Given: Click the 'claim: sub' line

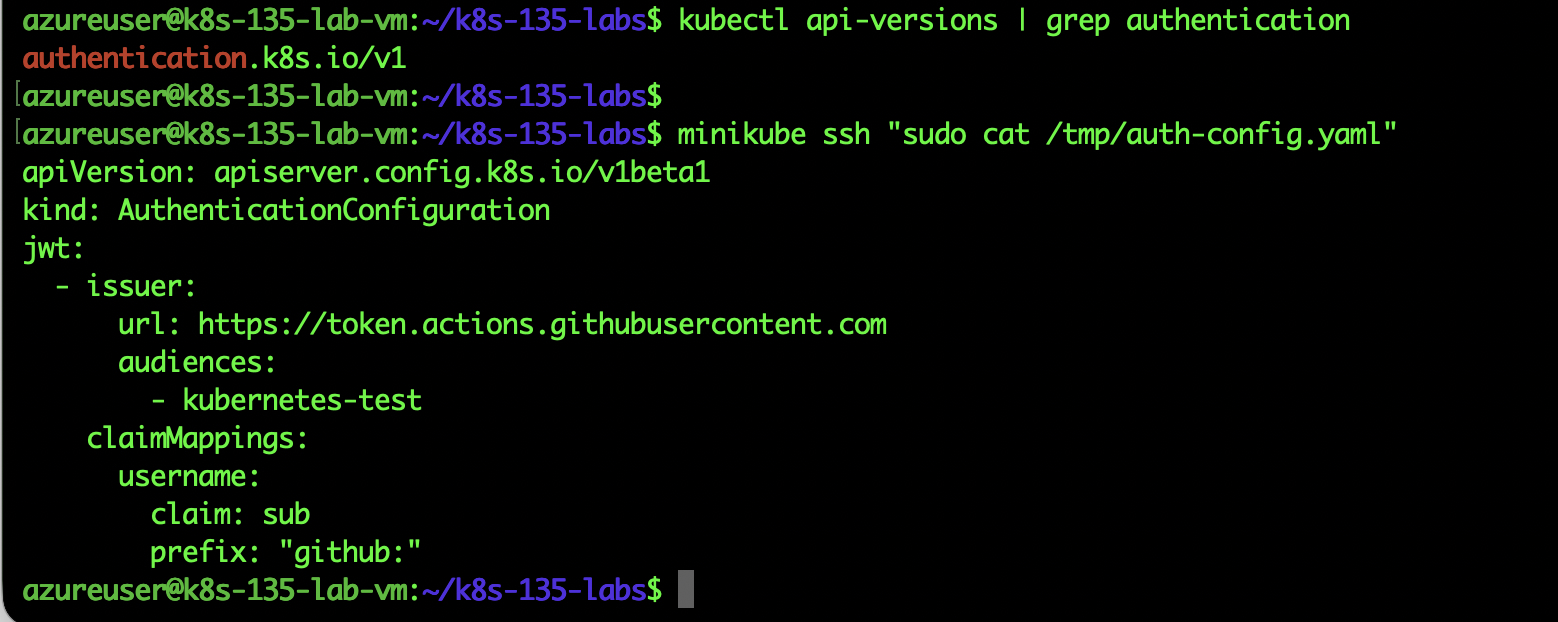Looking at the screenshot, I should click(230, 514).
